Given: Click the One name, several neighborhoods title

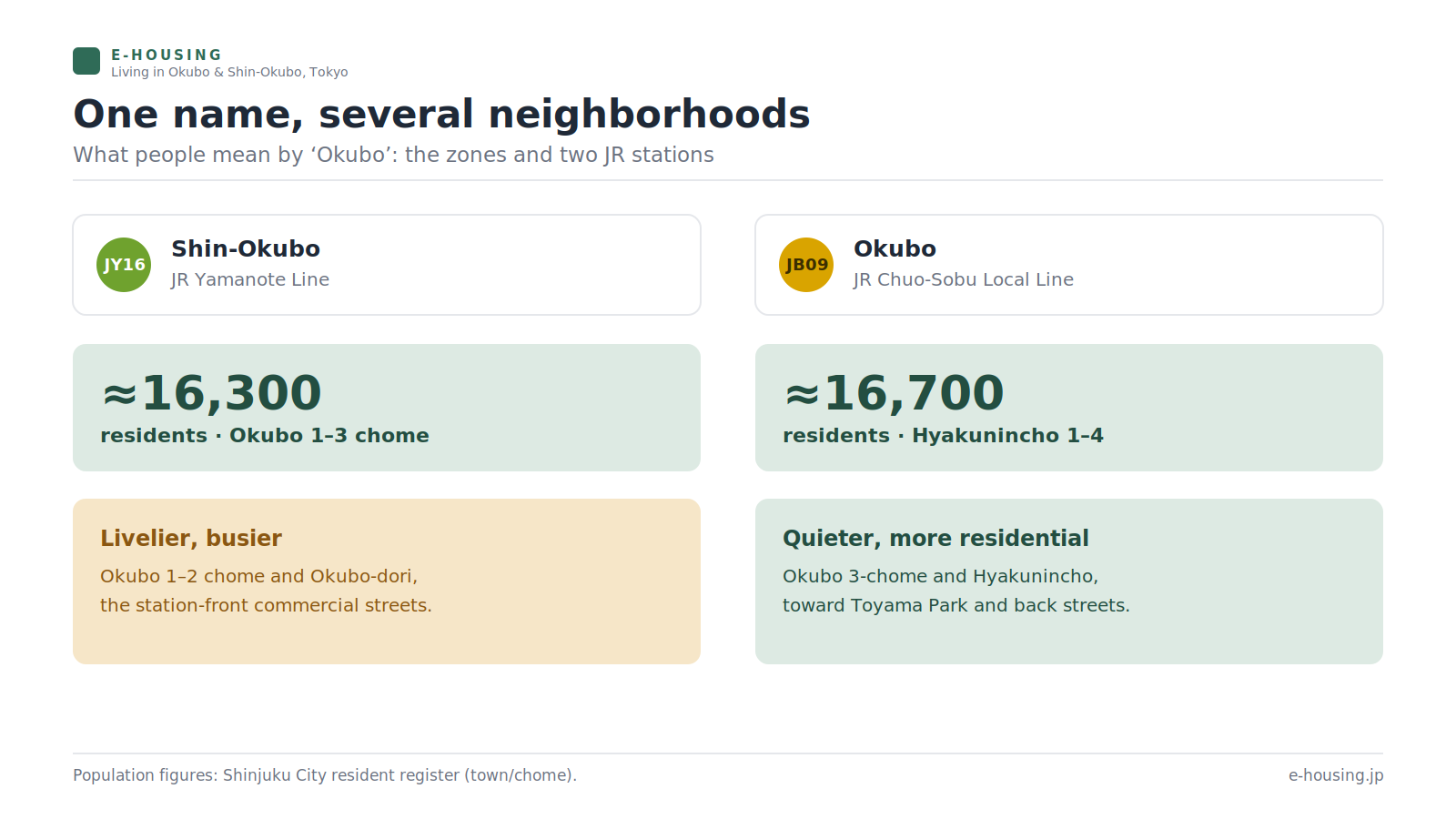Looking at the screenshot, I should [441, 115].
